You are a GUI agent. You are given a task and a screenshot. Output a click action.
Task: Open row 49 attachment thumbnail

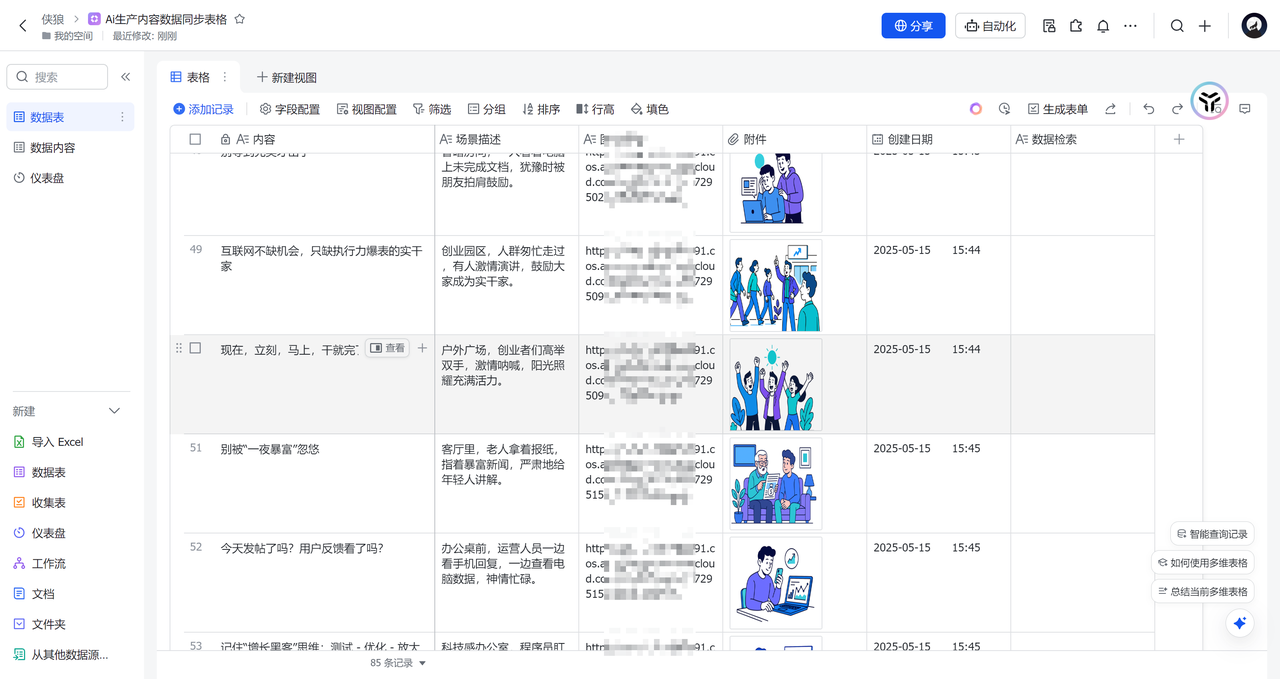coord(776,285)
